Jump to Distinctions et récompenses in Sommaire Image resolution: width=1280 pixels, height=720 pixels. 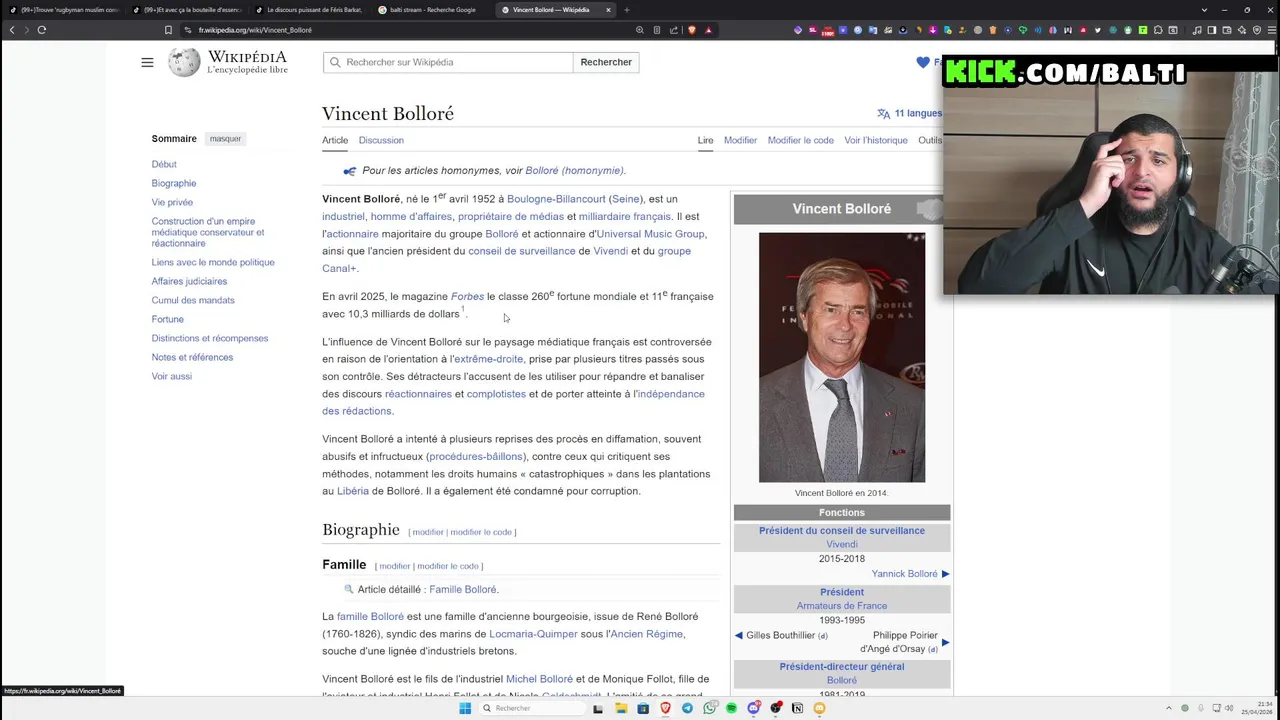pyautogui.click(x=210, y=338)
